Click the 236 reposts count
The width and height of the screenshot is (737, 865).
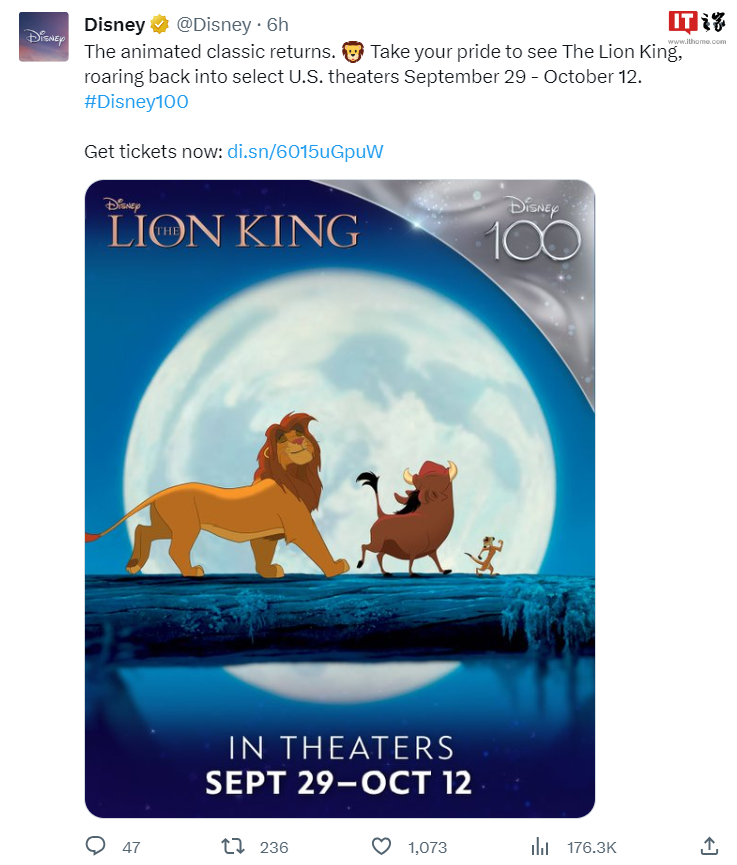[273, 847]
